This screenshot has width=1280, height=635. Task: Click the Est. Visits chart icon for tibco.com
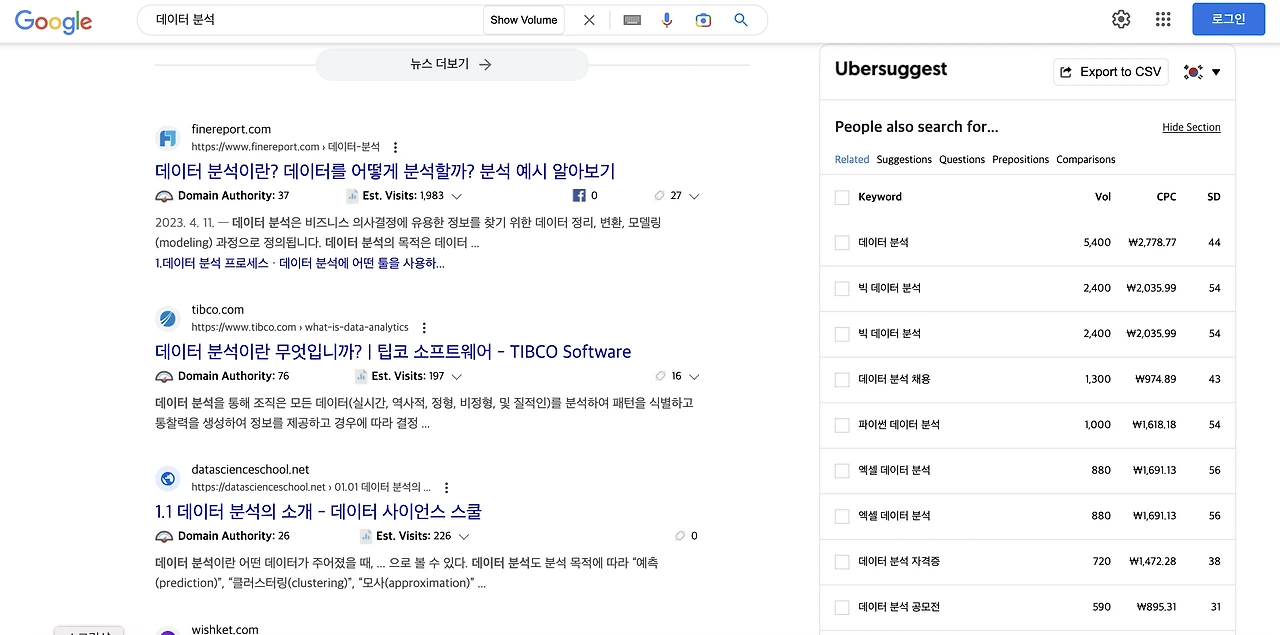[359, 375]
